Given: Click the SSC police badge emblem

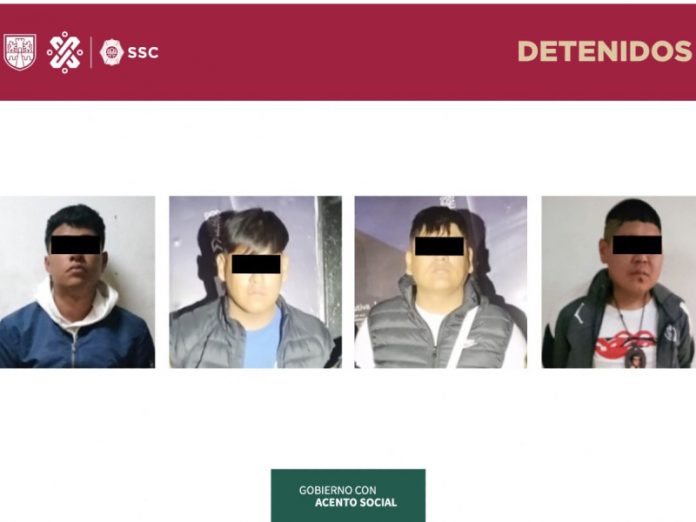Looking at the screenshot, I should pos(111,52).
